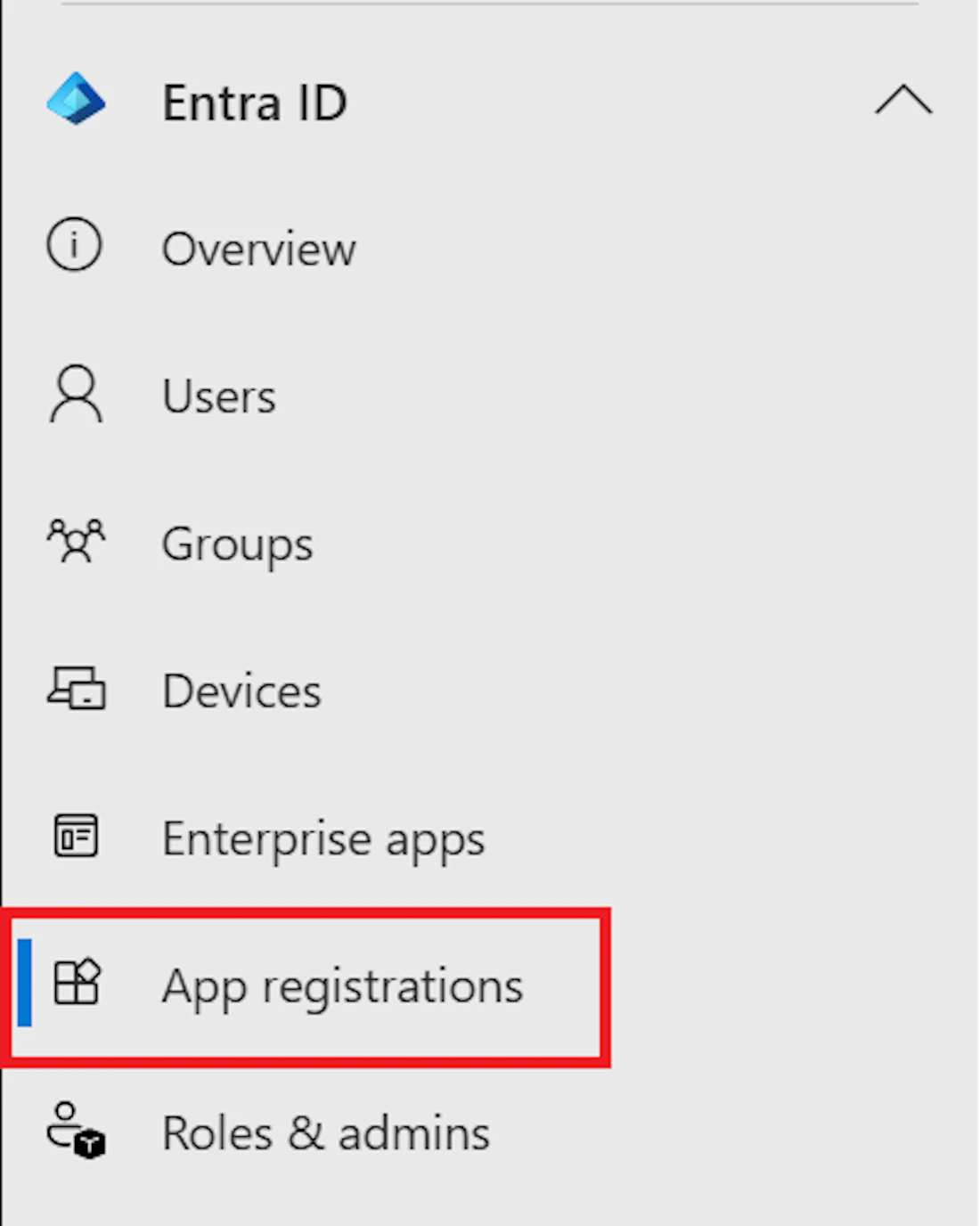Click the Devices monitor icon
Image resolution: width=980 pixels, height=1226 pixels.
pyautogui.click(x=75, y=688)
